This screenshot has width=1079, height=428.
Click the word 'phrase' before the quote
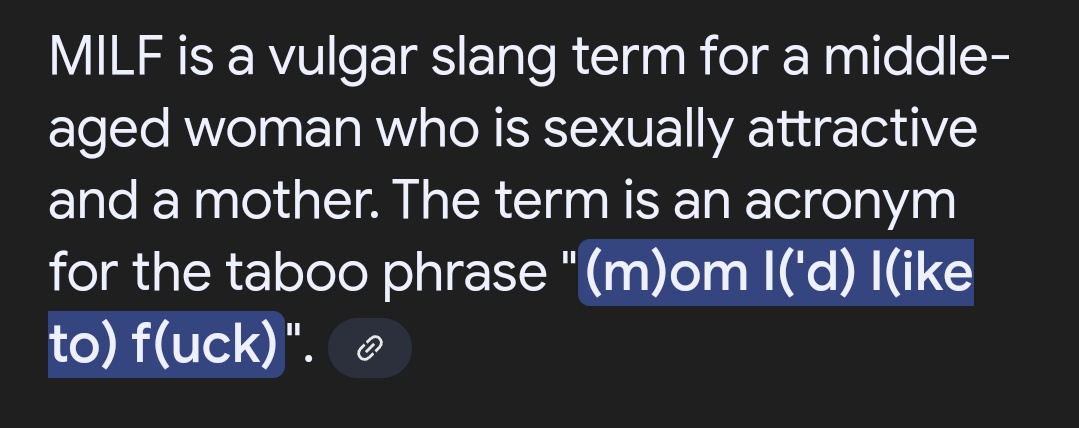464,274
